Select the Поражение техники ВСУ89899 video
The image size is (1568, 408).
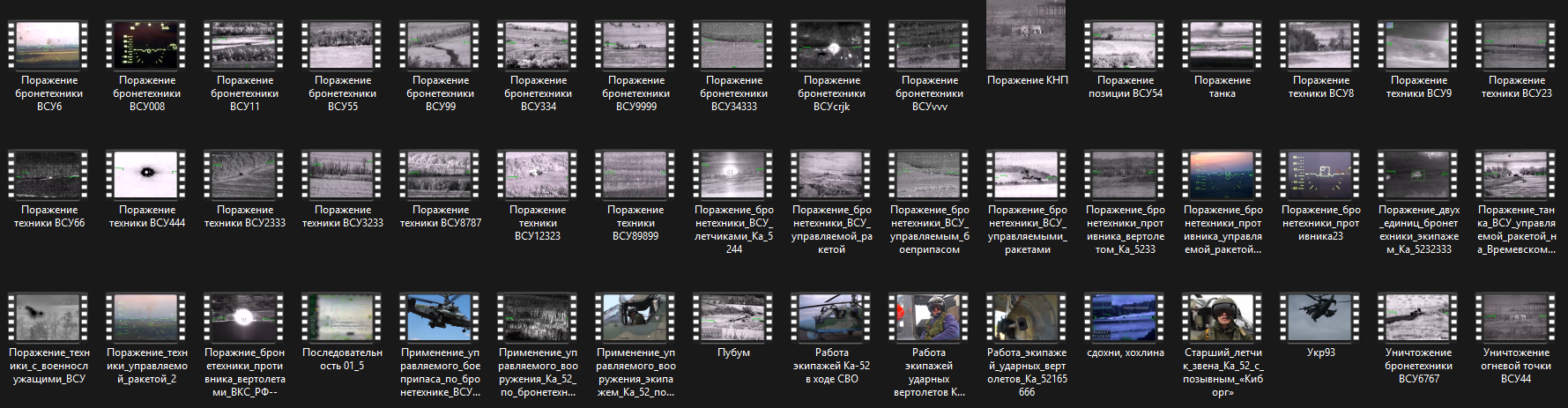pos(636,174)
